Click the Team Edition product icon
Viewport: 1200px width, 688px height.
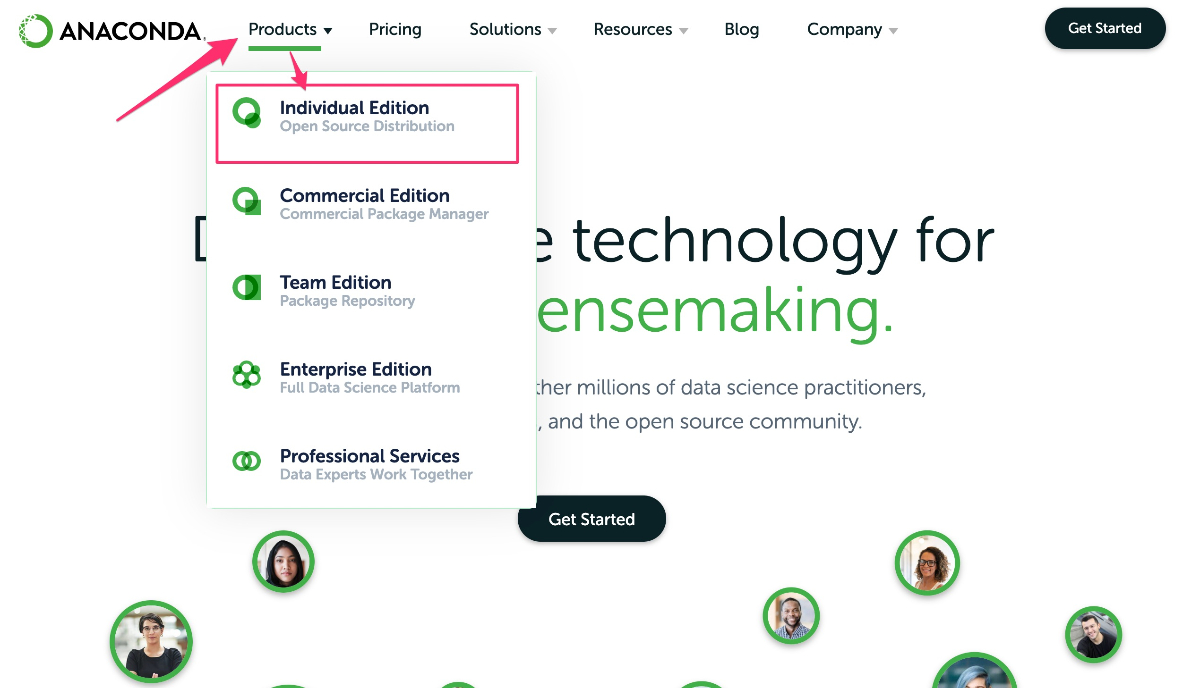[247, 288]
